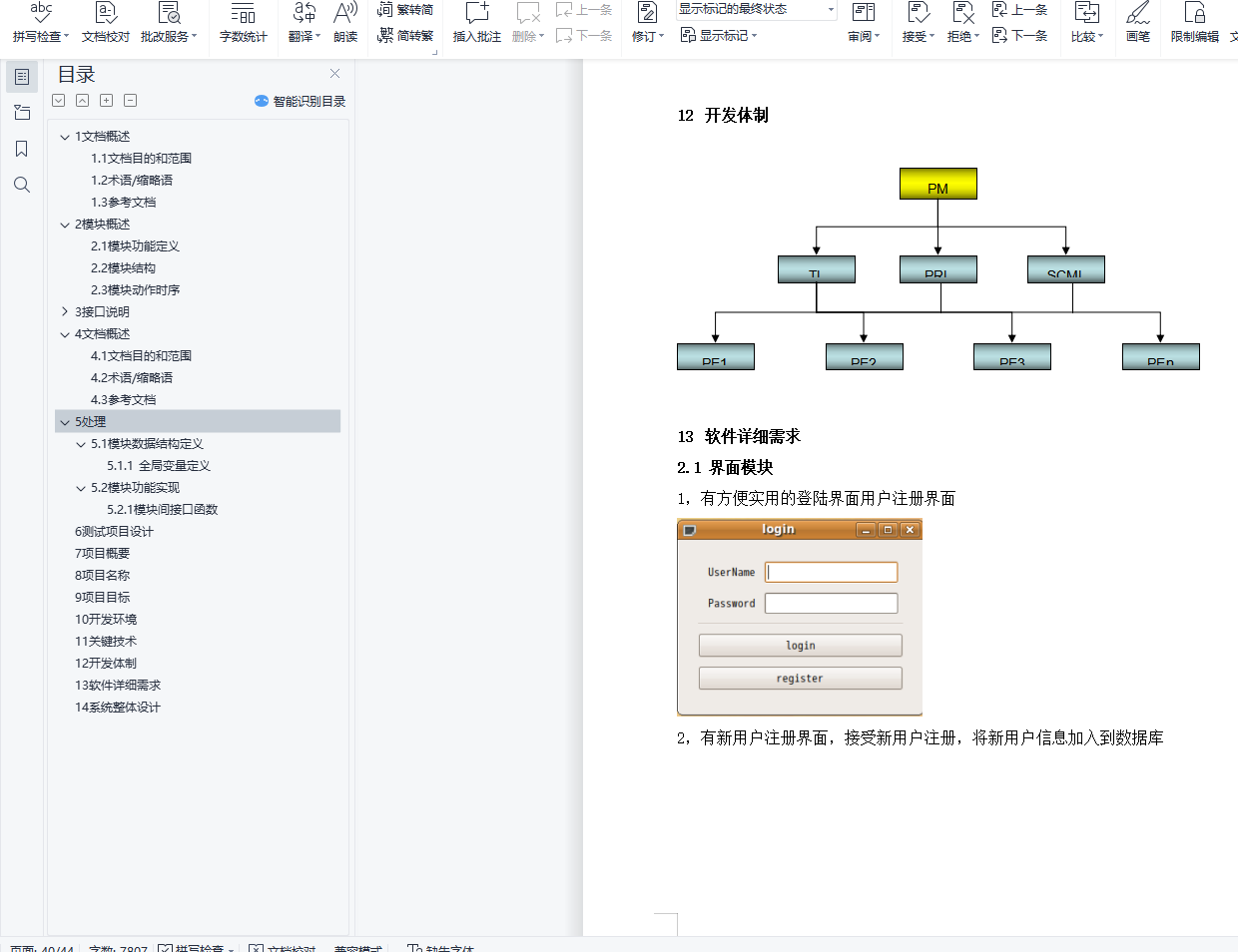Open the 翻译 translate tool
Image resolution: width=1238 pixels, height=952 pixels.
pos(304,22)
